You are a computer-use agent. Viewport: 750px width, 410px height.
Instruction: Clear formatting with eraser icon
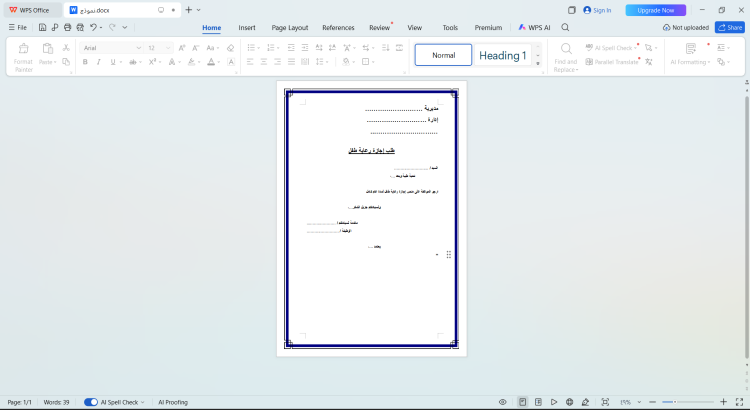click(231, 48)
